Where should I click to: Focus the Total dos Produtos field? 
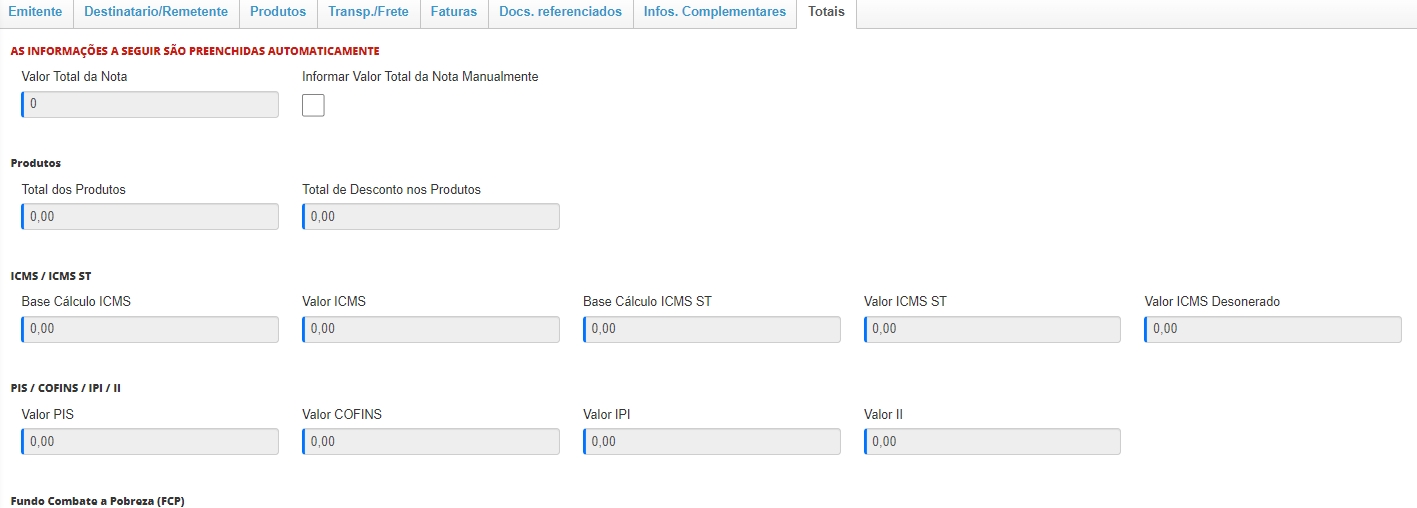150,216
